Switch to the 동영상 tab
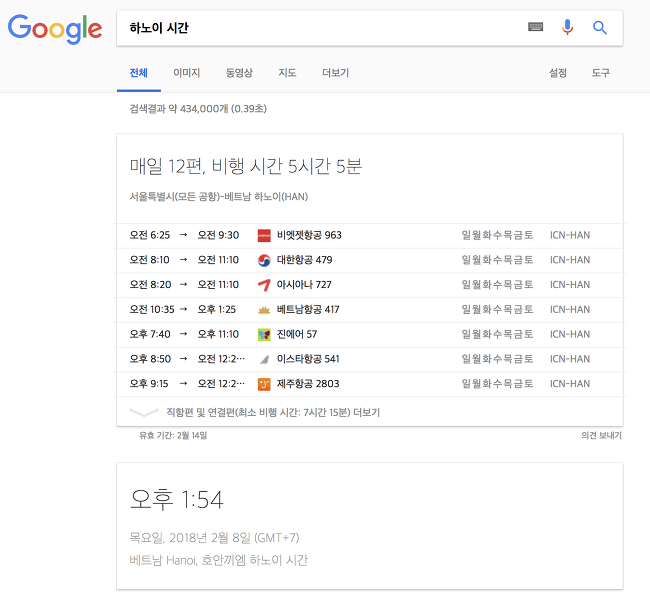The width and height of the screenshot is (650, 593). click(239, 73)
